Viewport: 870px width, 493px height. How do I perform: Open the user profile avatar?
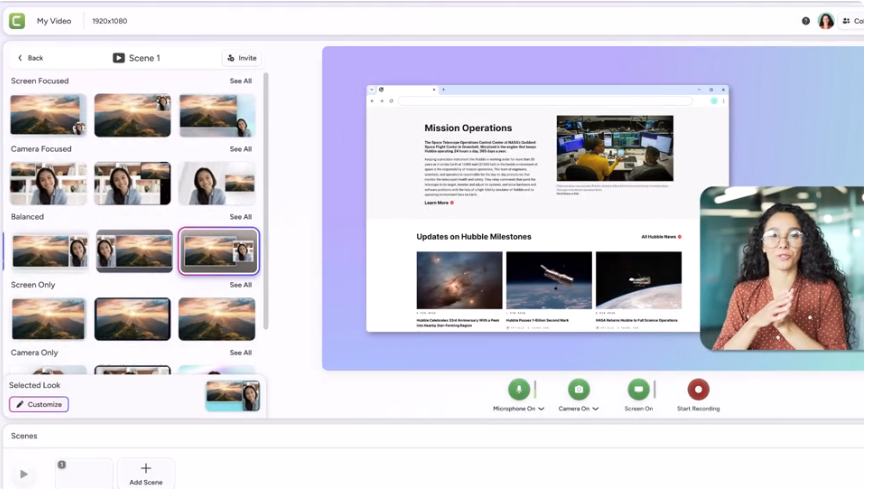826,21
